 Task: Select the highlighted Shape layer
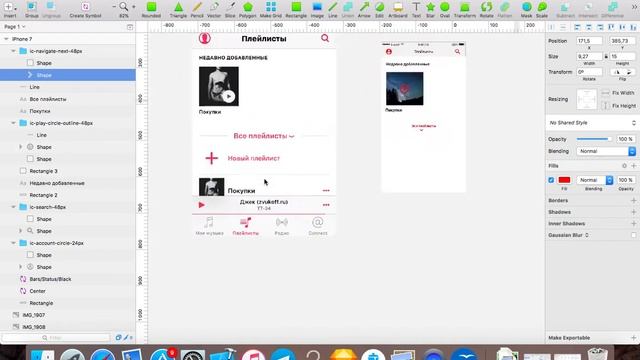pos(68,75)
